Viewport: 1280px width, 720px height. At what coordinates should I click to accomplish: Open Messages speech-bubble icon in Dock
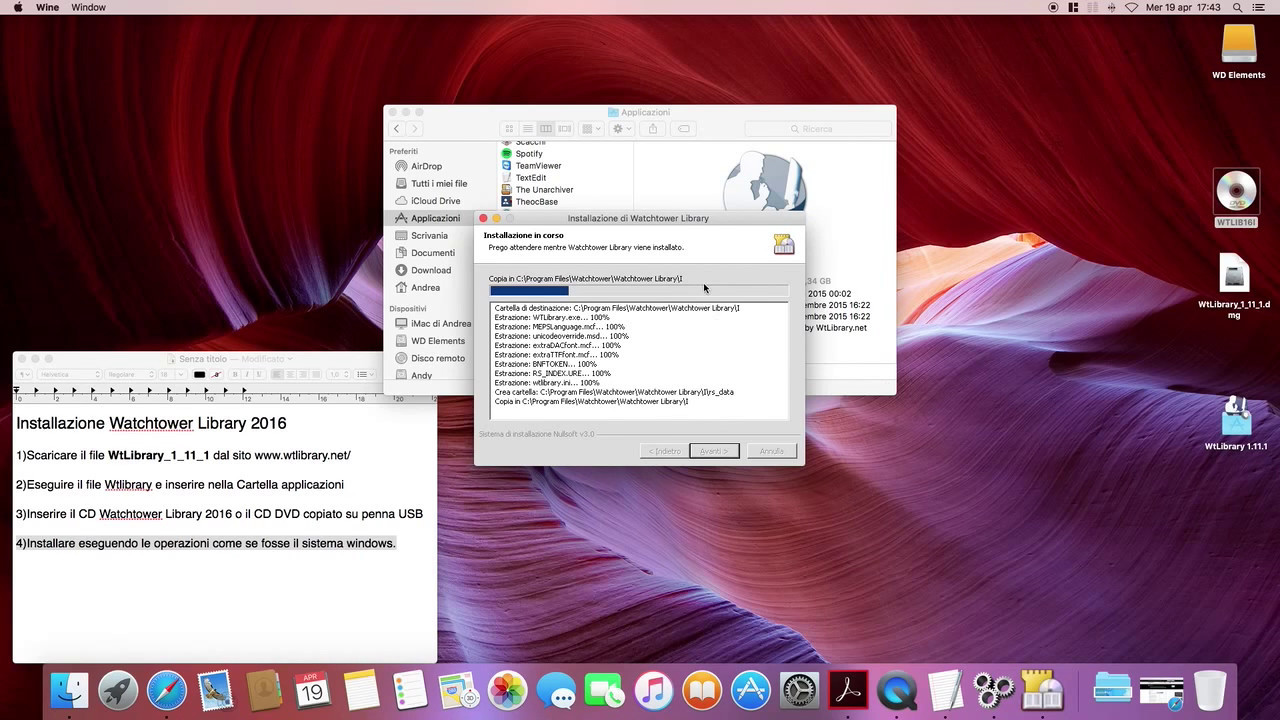click(556, 690)
